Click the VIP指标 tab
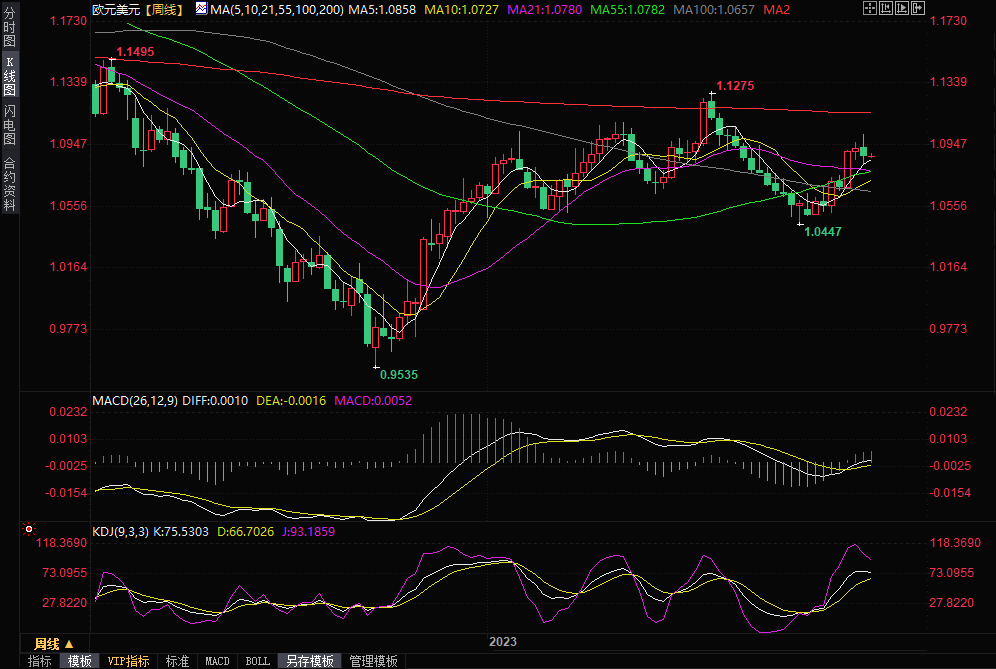The height and width of the screenshot is (669, 996). [x=128, y=661]
